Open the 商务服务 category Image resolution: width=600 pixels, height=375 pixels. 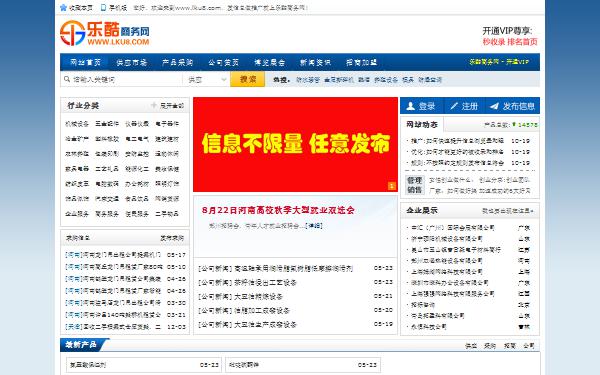click(107, 214)
